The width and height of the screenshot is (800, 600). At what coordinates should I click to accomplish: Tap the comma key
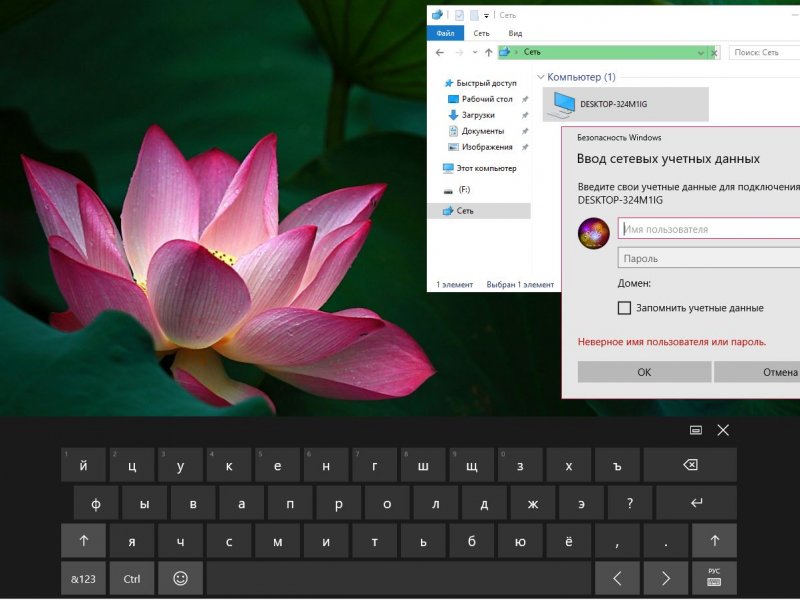click(x=617, y=541)
